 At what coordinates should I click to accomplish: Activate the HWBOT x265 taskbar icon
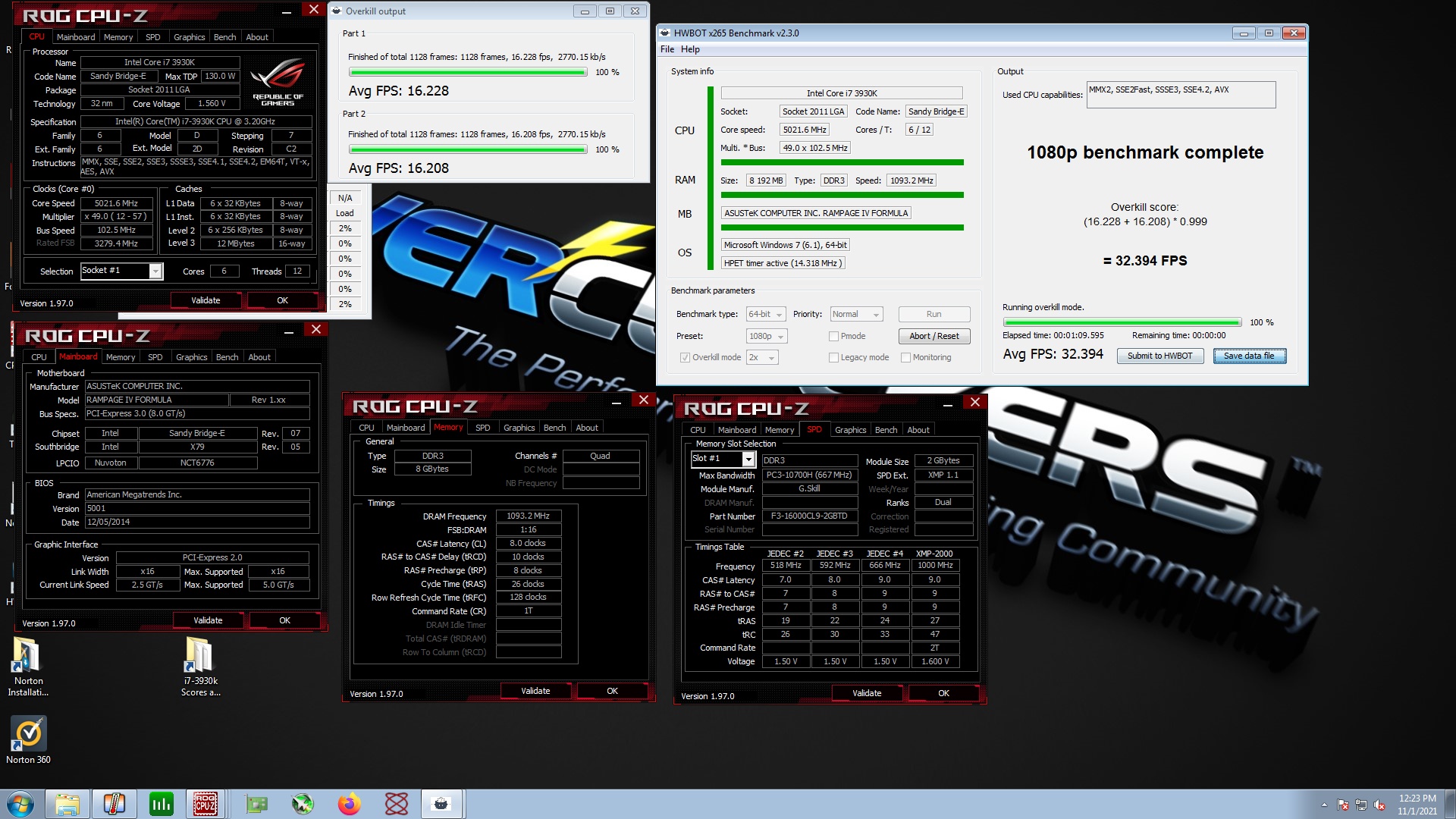point(441,804)
